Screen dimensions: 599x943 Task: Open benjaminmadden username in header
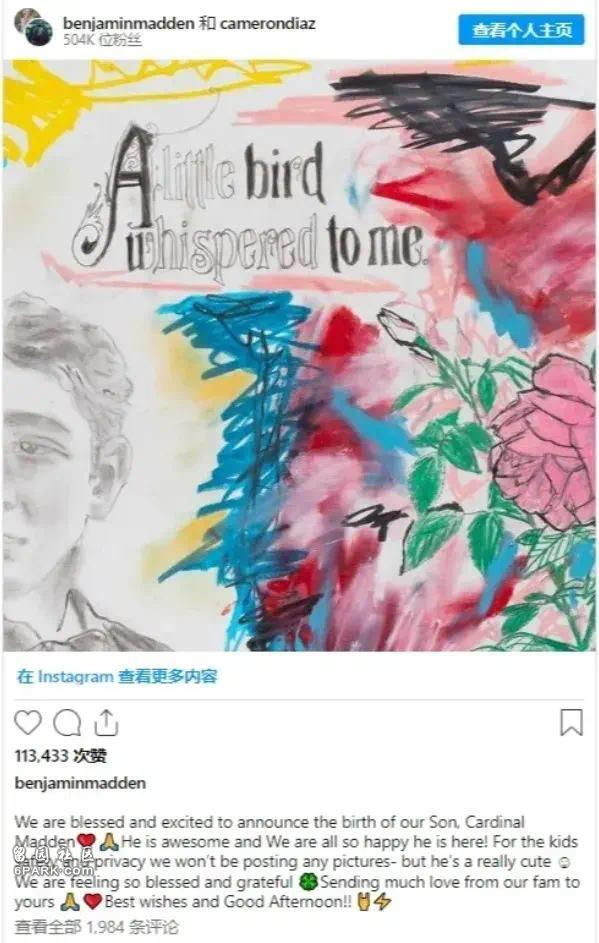128,23
